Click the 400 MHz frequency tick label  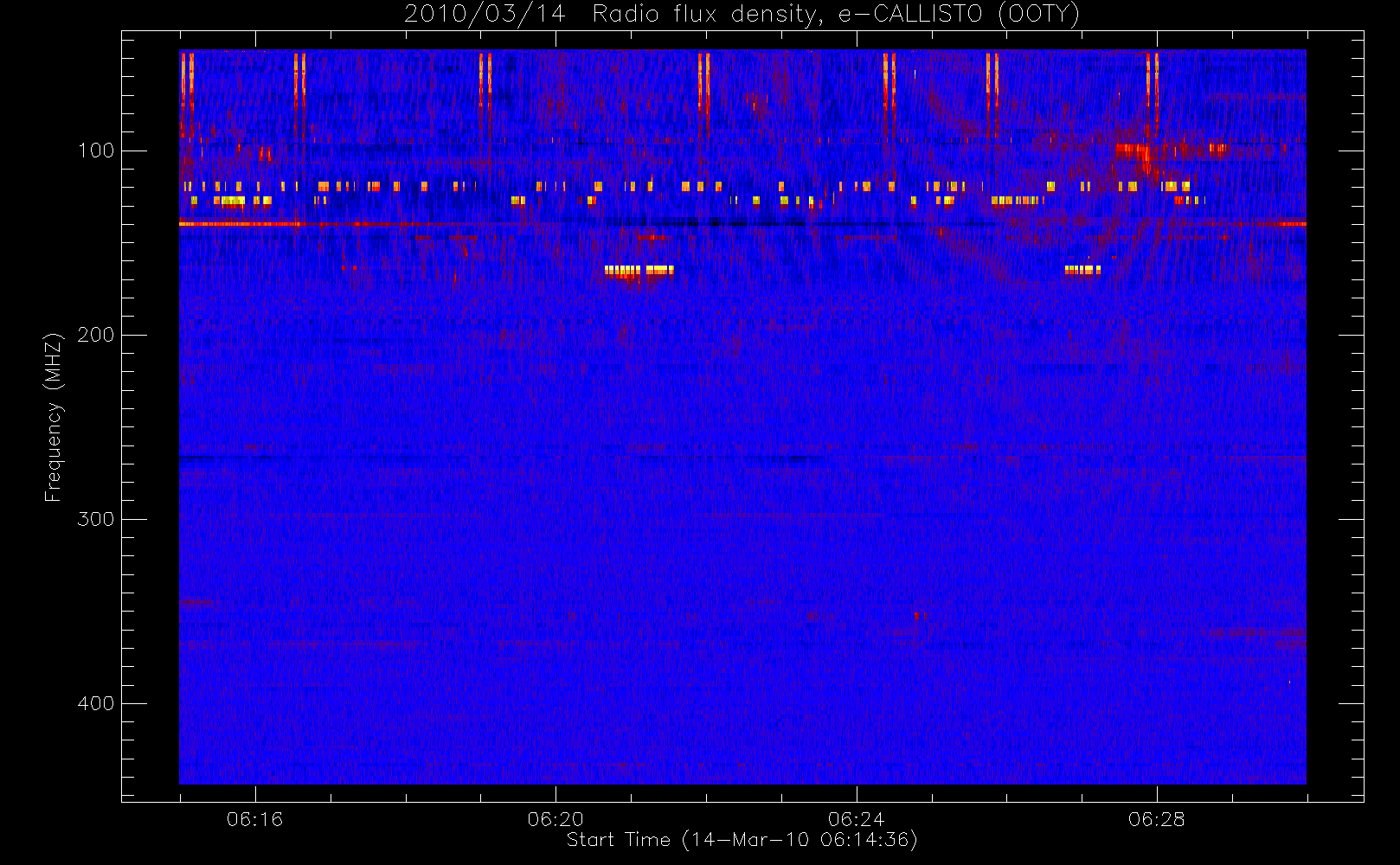[x=96, y=703]
